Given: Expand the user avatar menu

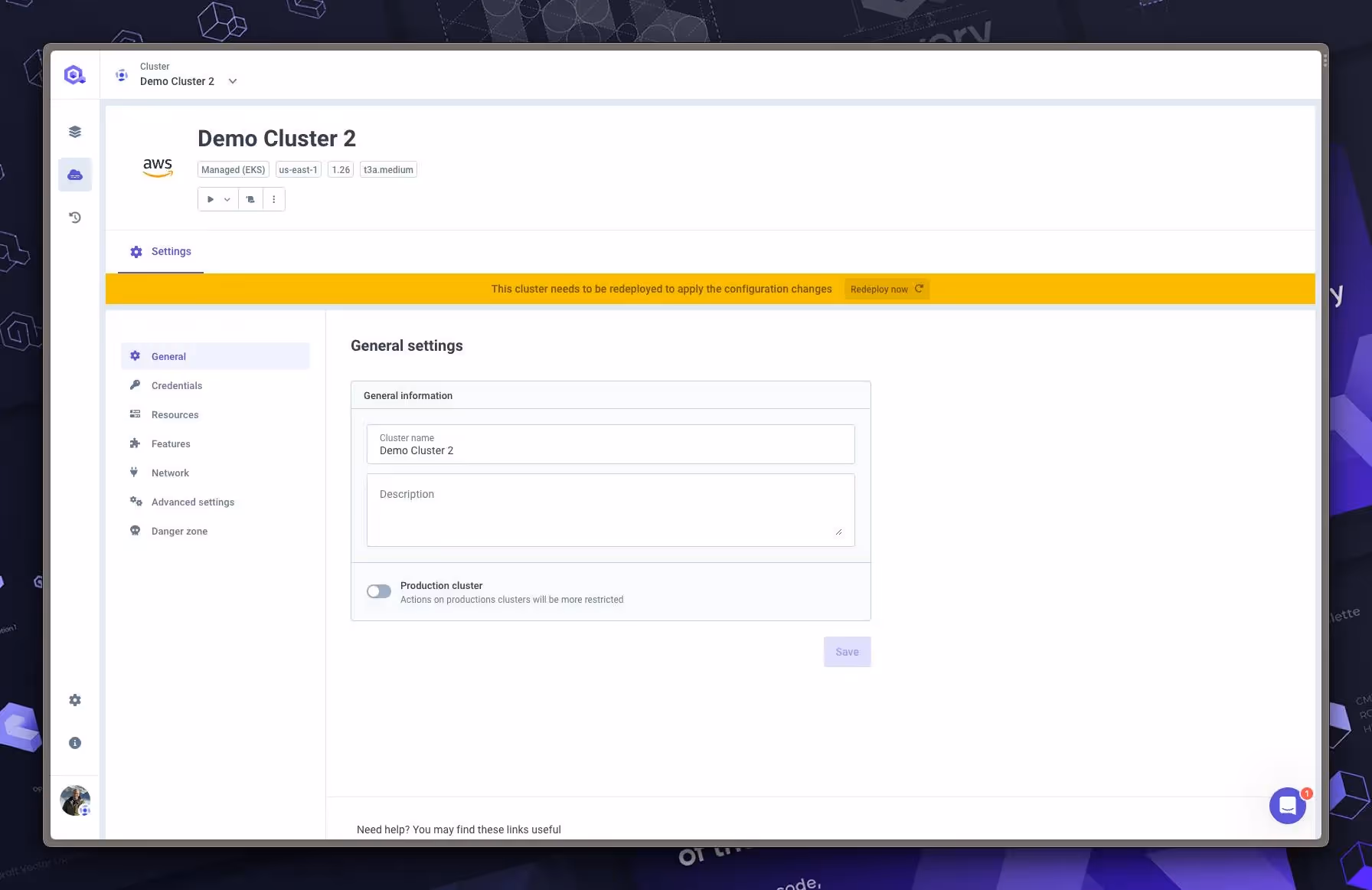Looking at the screenshot, I should click(74, 800).
